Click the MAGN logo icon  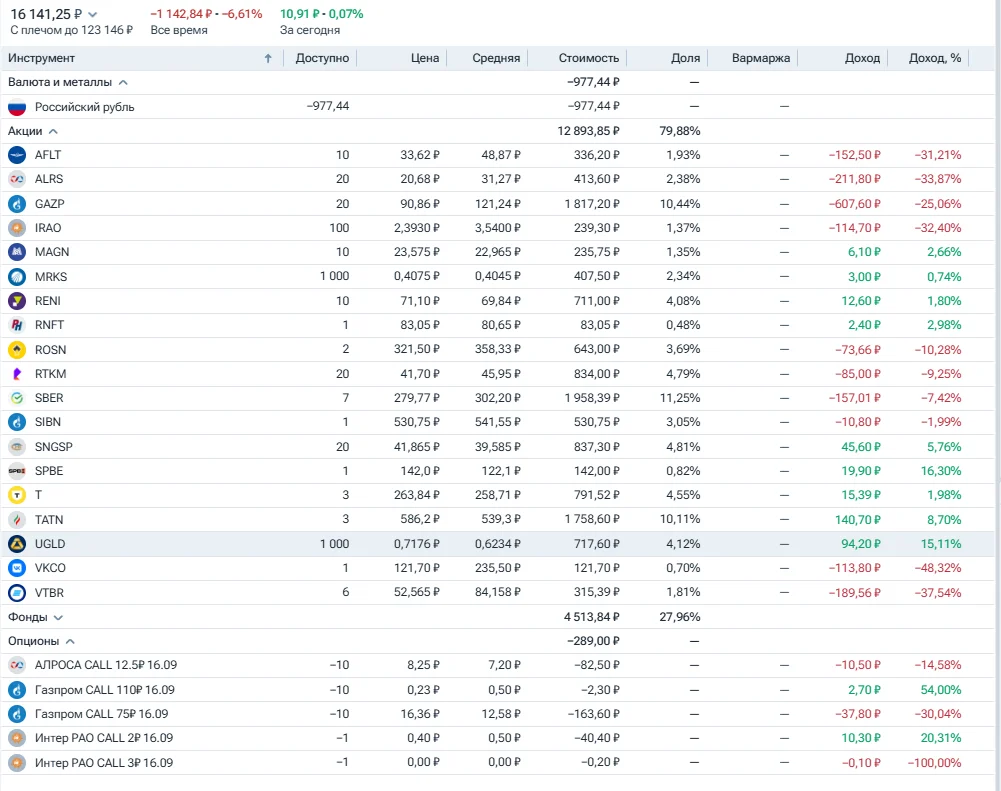pyautogui.click(x=17, y=252)
